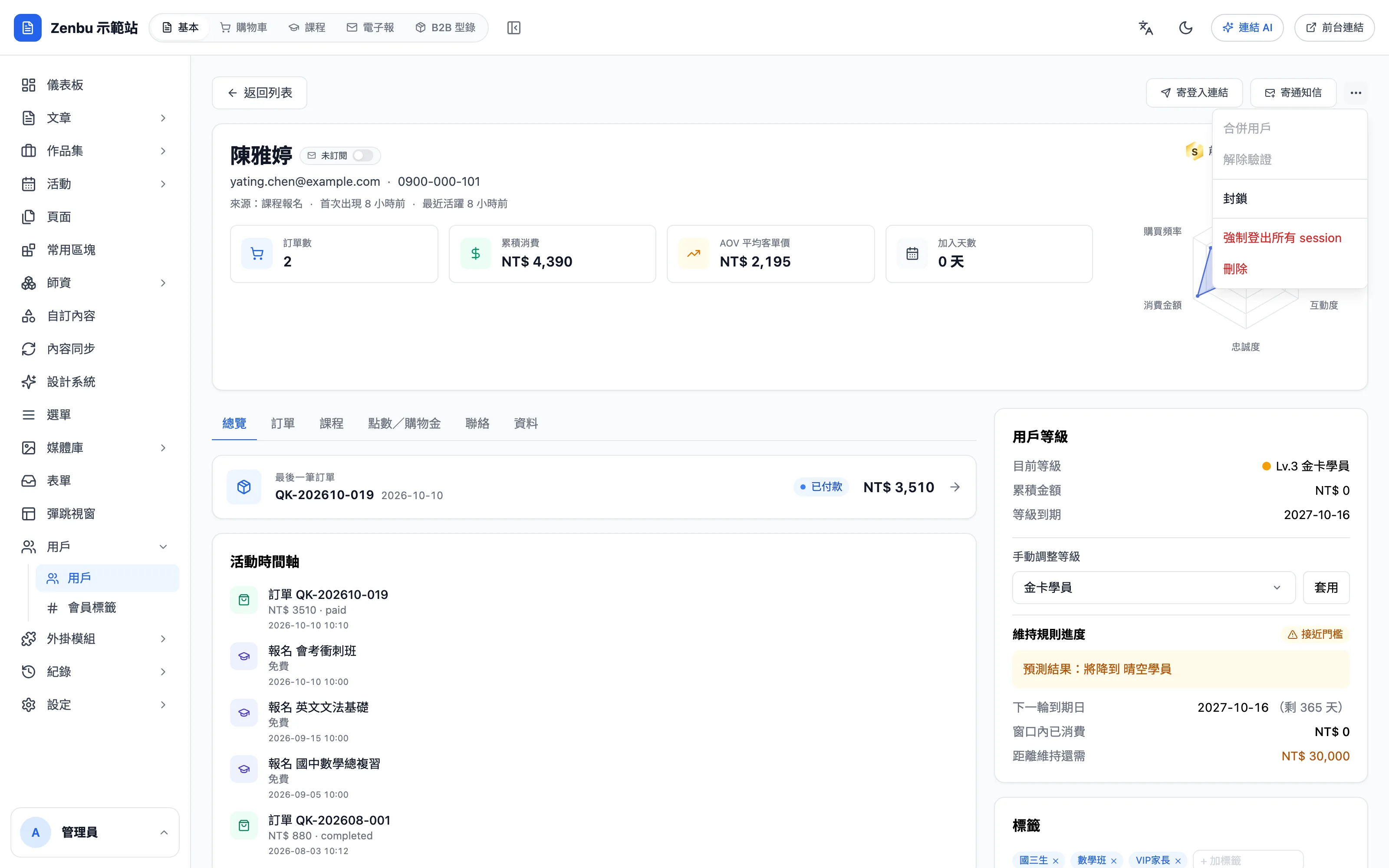Switch to dark mode moon icon
Screen dimensions: 1389x868
[1185, 27]
